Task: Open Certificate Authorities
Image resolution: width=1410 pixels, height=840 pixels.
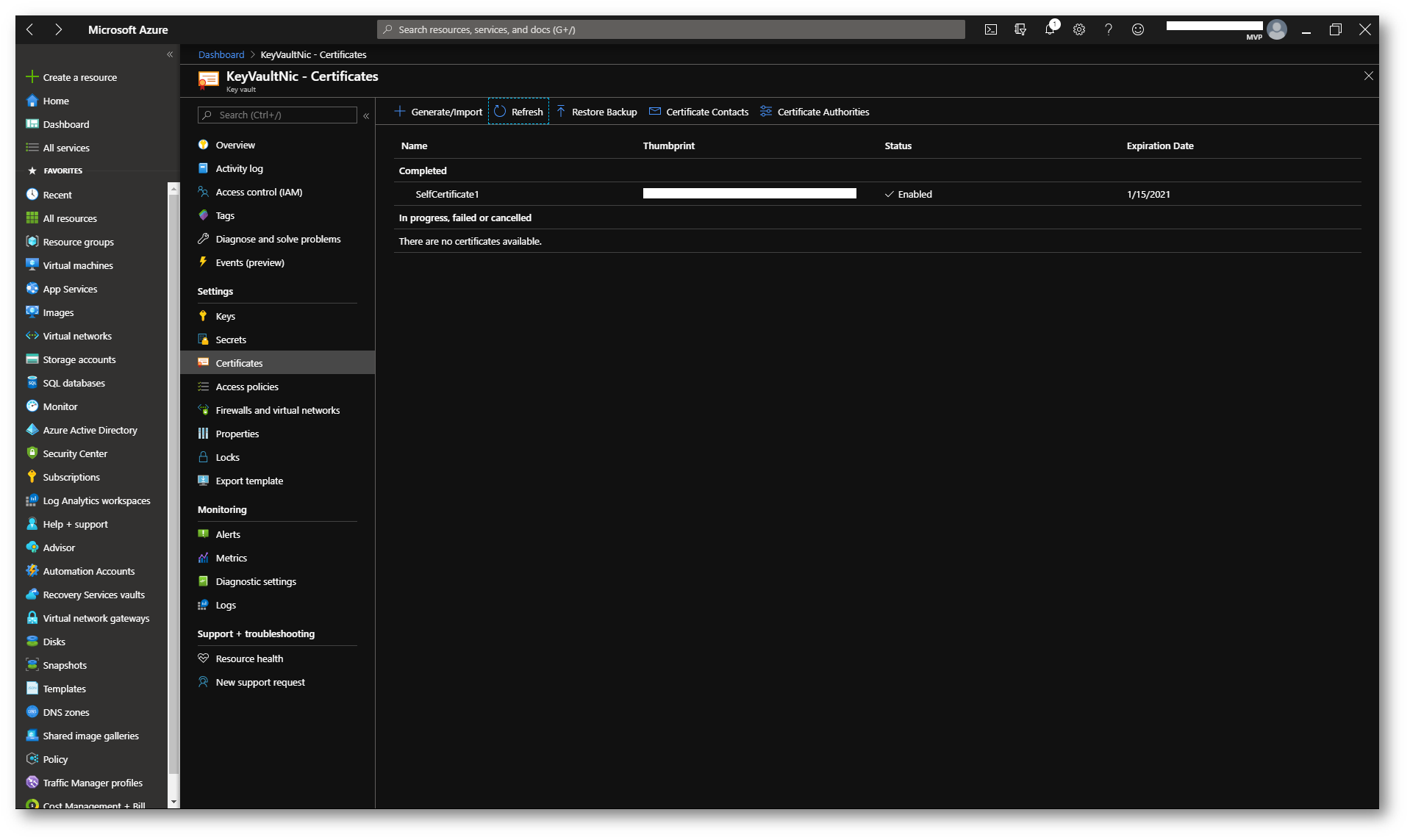Action: tap(815, 112)
